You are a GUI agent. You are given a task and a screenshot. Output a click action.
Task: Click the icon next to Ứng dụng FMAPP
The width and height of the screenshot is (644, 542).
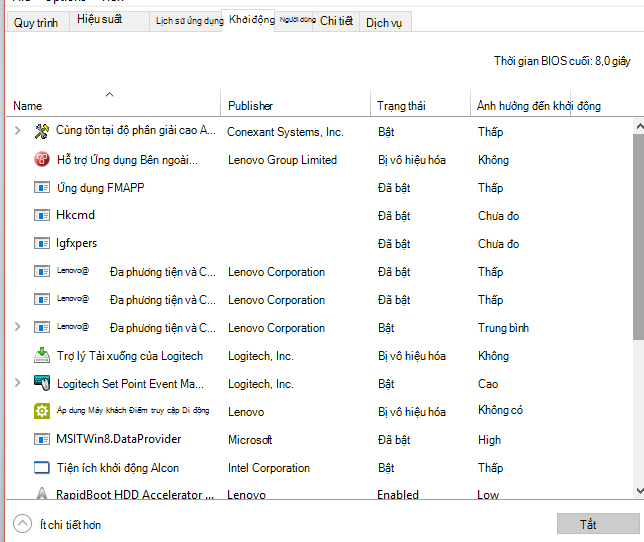pos(42,188)
